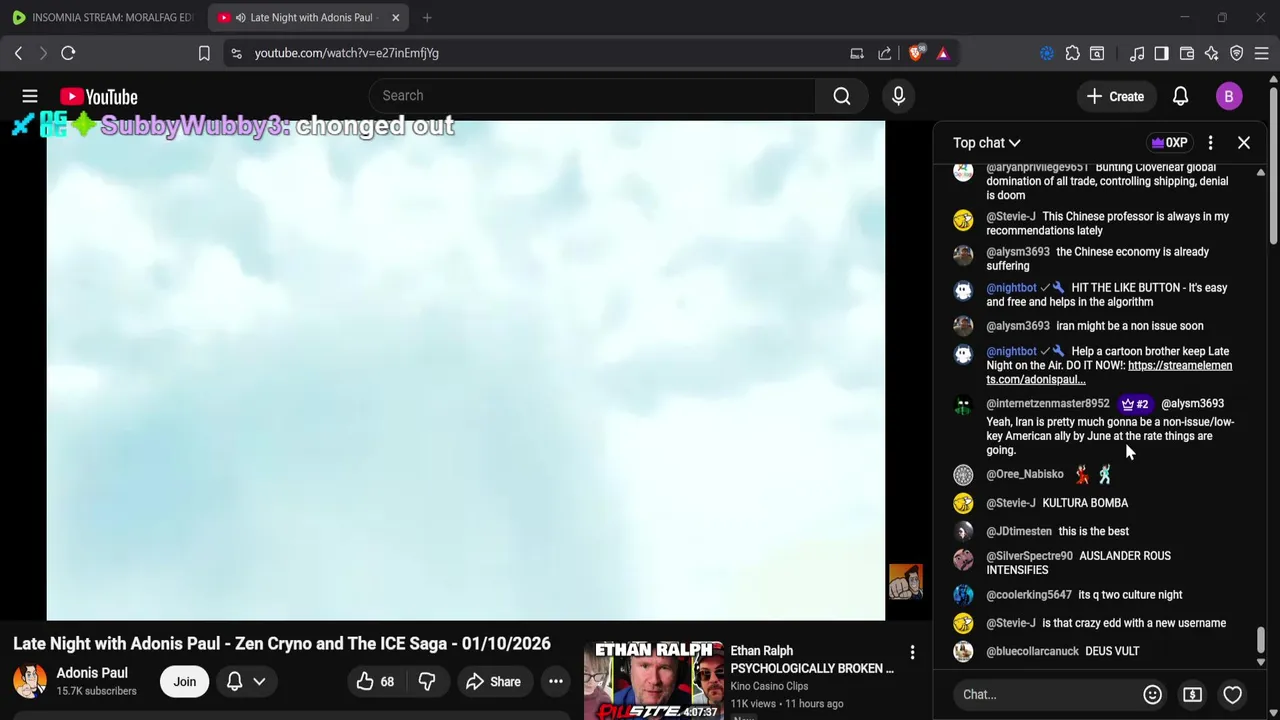Open the browser main hamburger menu
1280x720 pixels.
[x=1262, y=53]
